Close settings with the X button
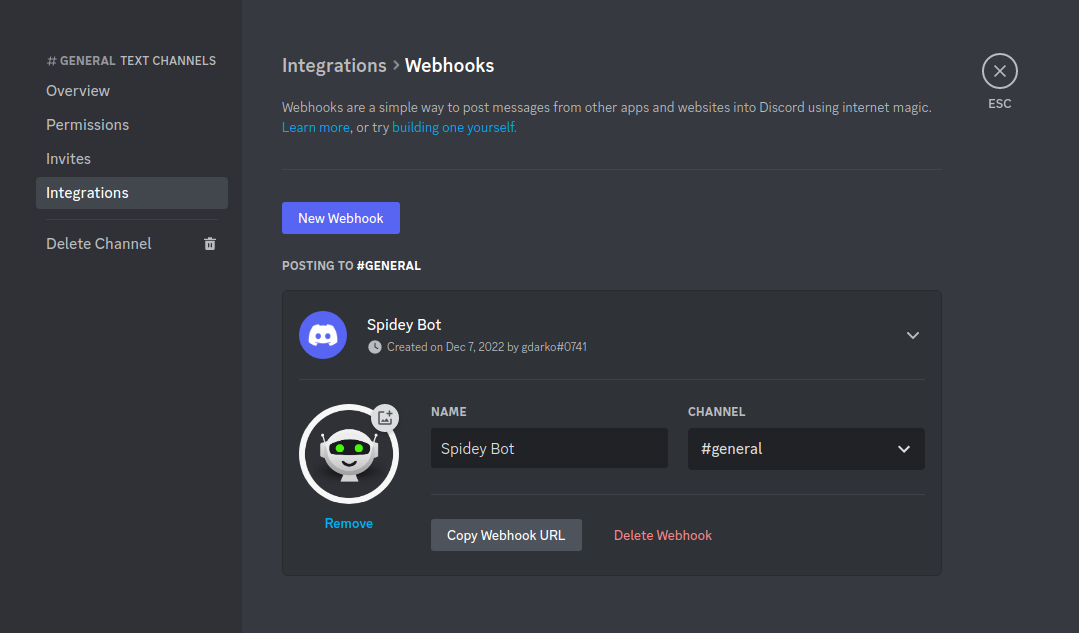The image size is (1079, 633). (999, 72)
